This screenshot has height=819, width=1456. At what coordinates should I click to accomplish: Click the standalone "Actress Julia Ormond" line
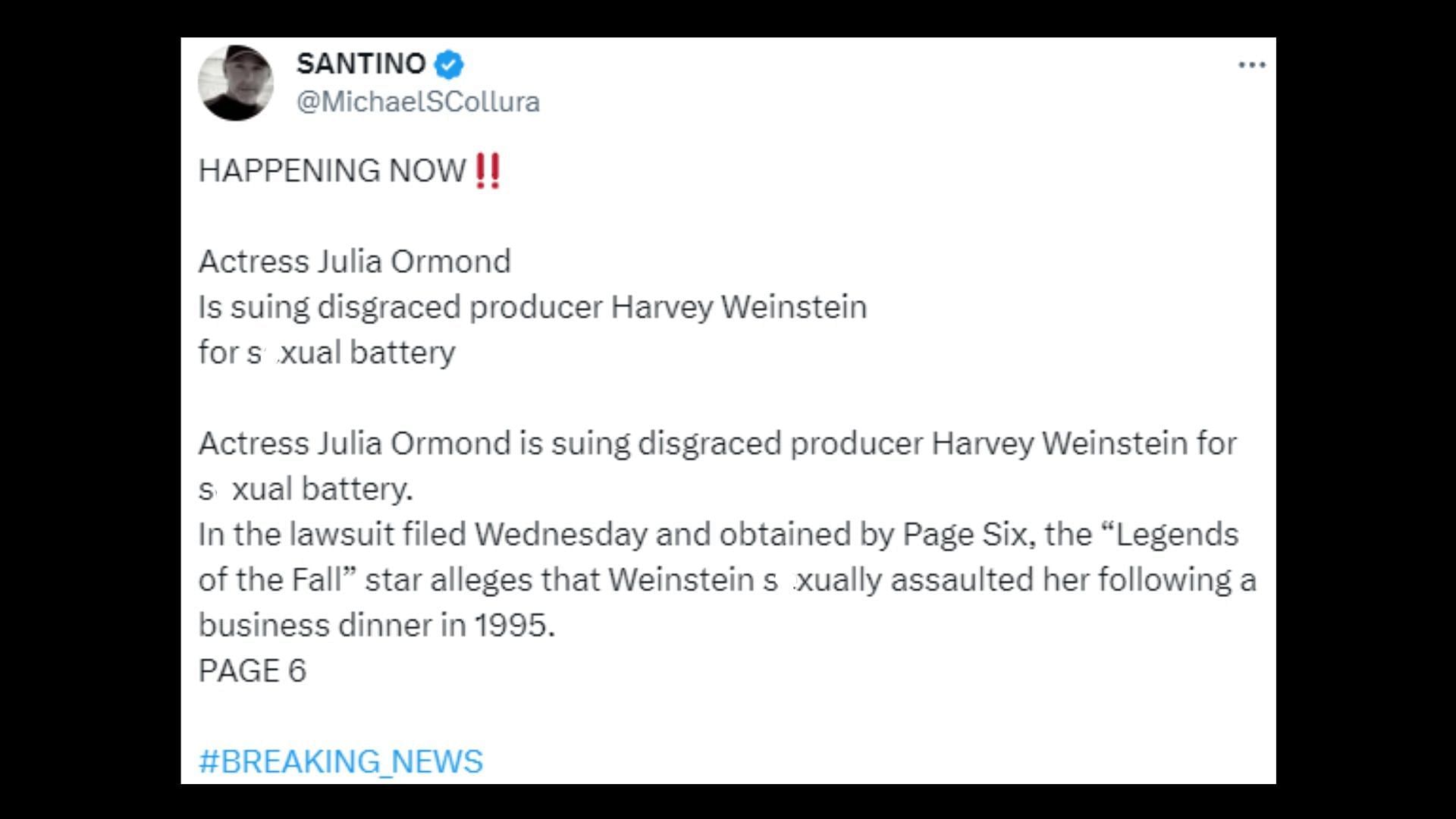[354, 262]
